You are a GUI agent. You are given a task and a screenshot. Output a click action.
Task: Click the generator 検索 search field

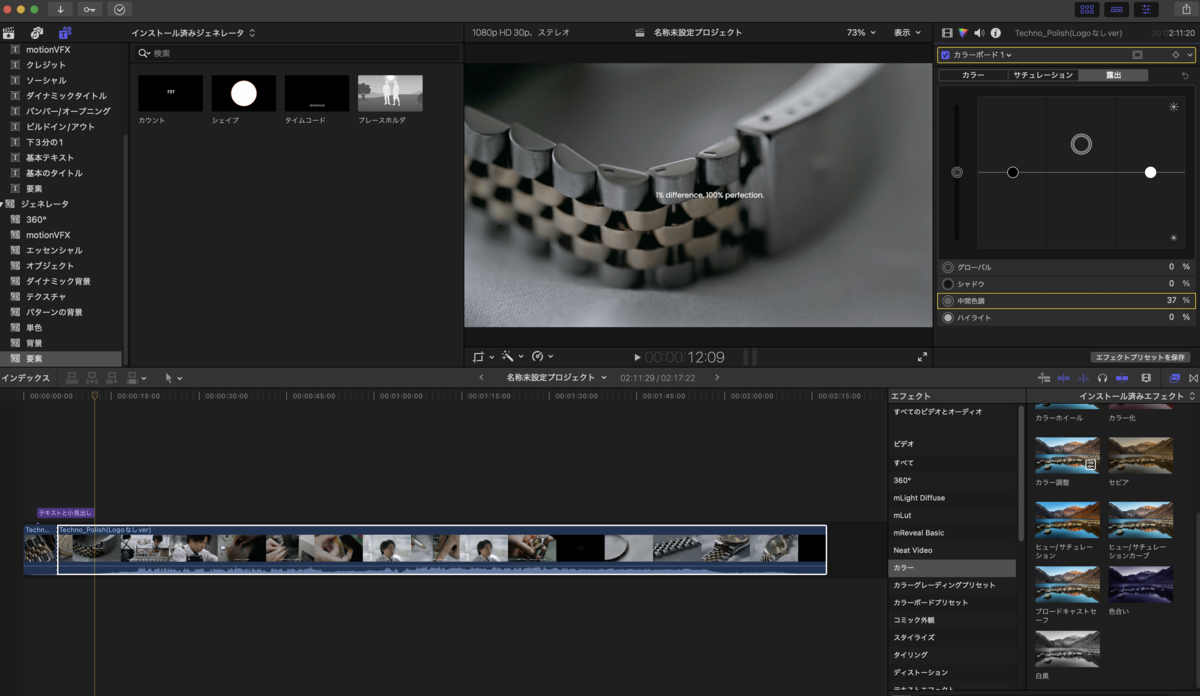click(x=298, y=53)
